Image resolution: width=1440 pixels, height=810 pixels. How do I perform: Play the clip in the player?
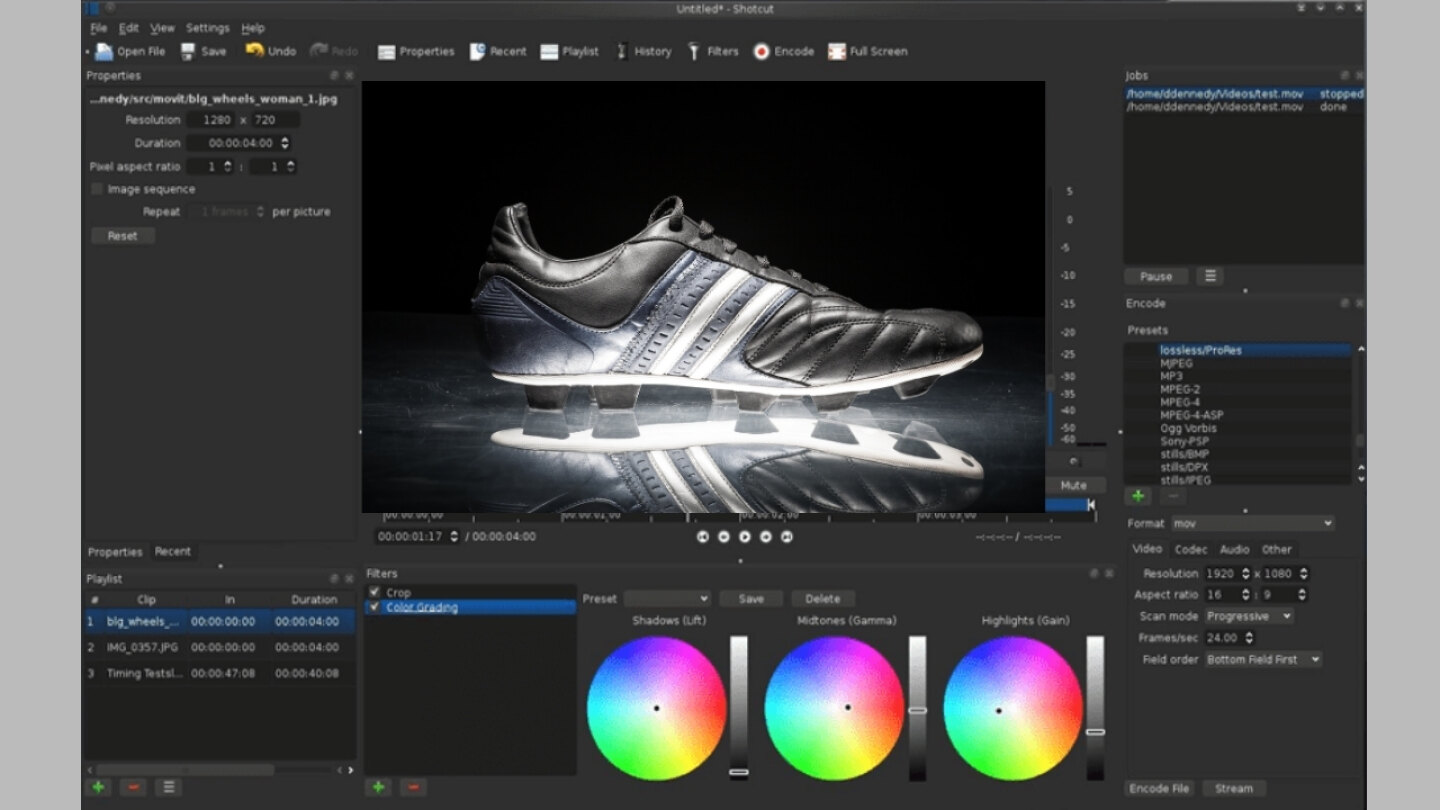coord(745,537)
